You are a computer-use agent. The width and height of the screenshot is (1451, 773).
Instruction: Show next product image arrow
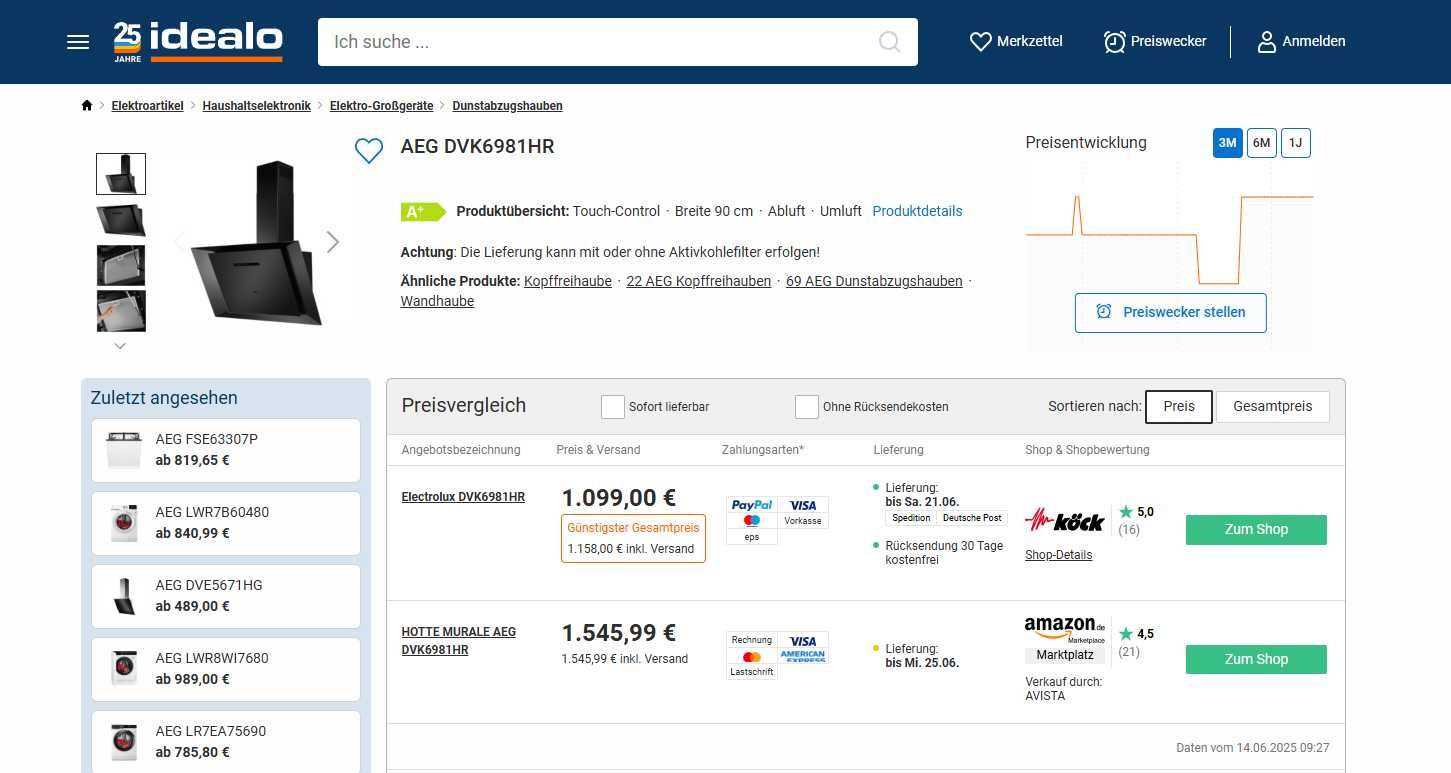333,242
